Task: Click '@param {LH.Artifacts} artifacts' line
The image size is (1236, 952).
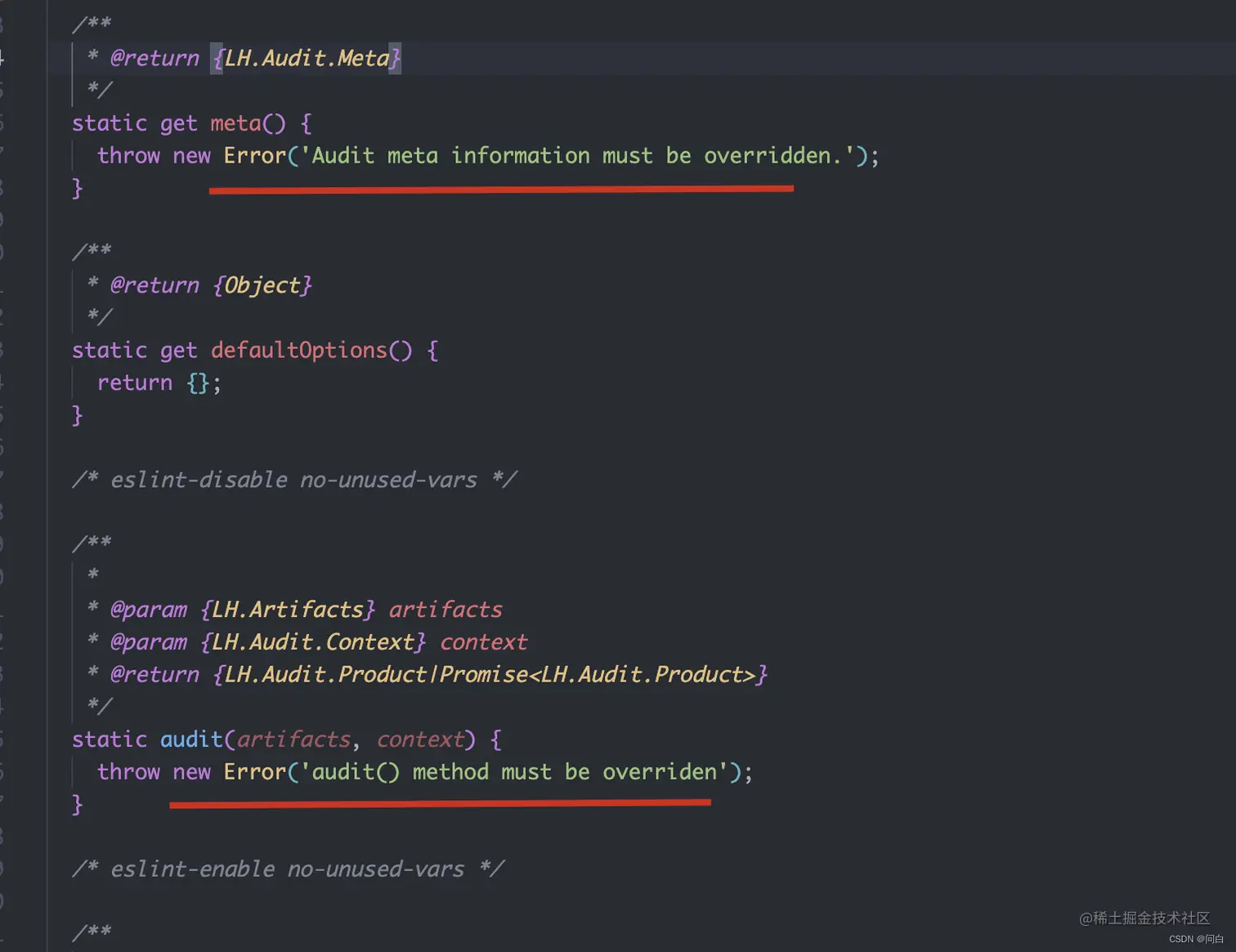Action: tap(294, 610)
